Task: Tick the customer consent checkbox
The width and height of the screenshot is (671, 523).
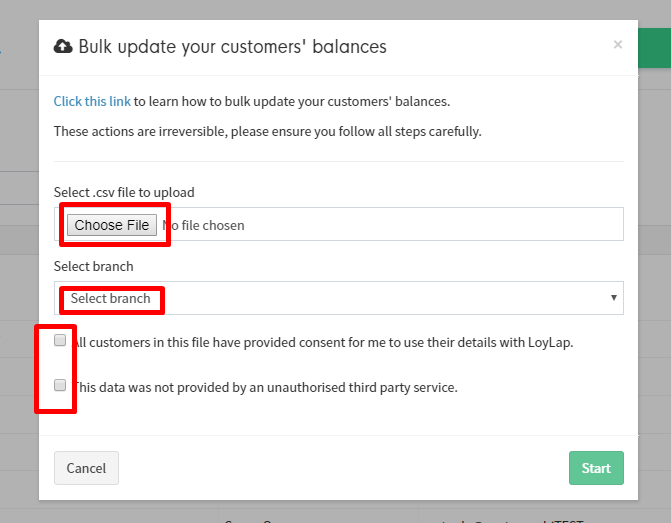Action: point(60,340)
